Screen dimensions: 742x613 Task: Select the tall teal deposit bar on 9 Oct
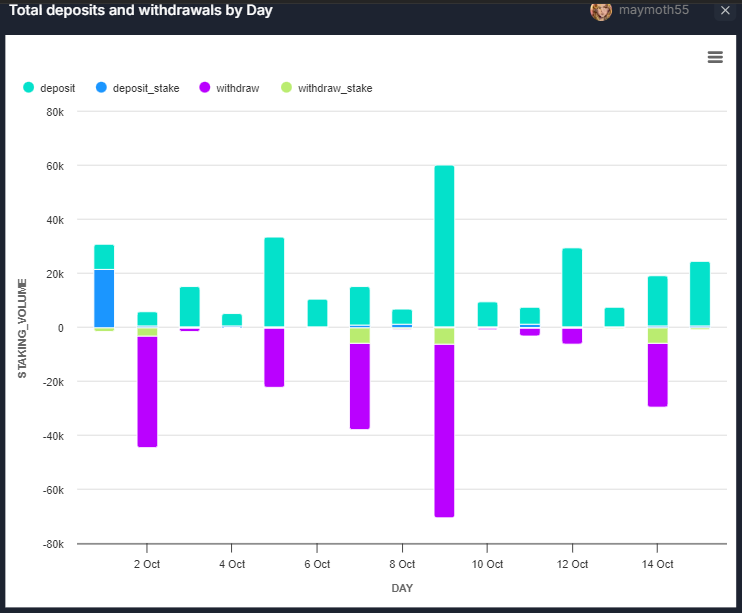pyautogui.click(x=444, y=246)
